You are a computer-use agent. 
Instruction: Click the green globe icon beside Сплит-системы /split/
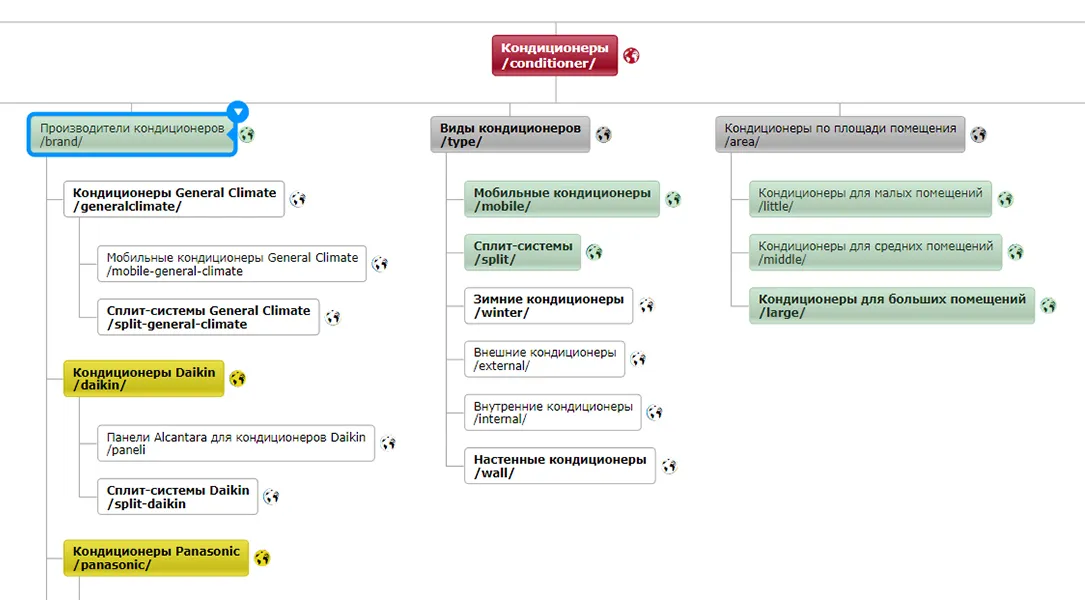[x=594, y=253]
